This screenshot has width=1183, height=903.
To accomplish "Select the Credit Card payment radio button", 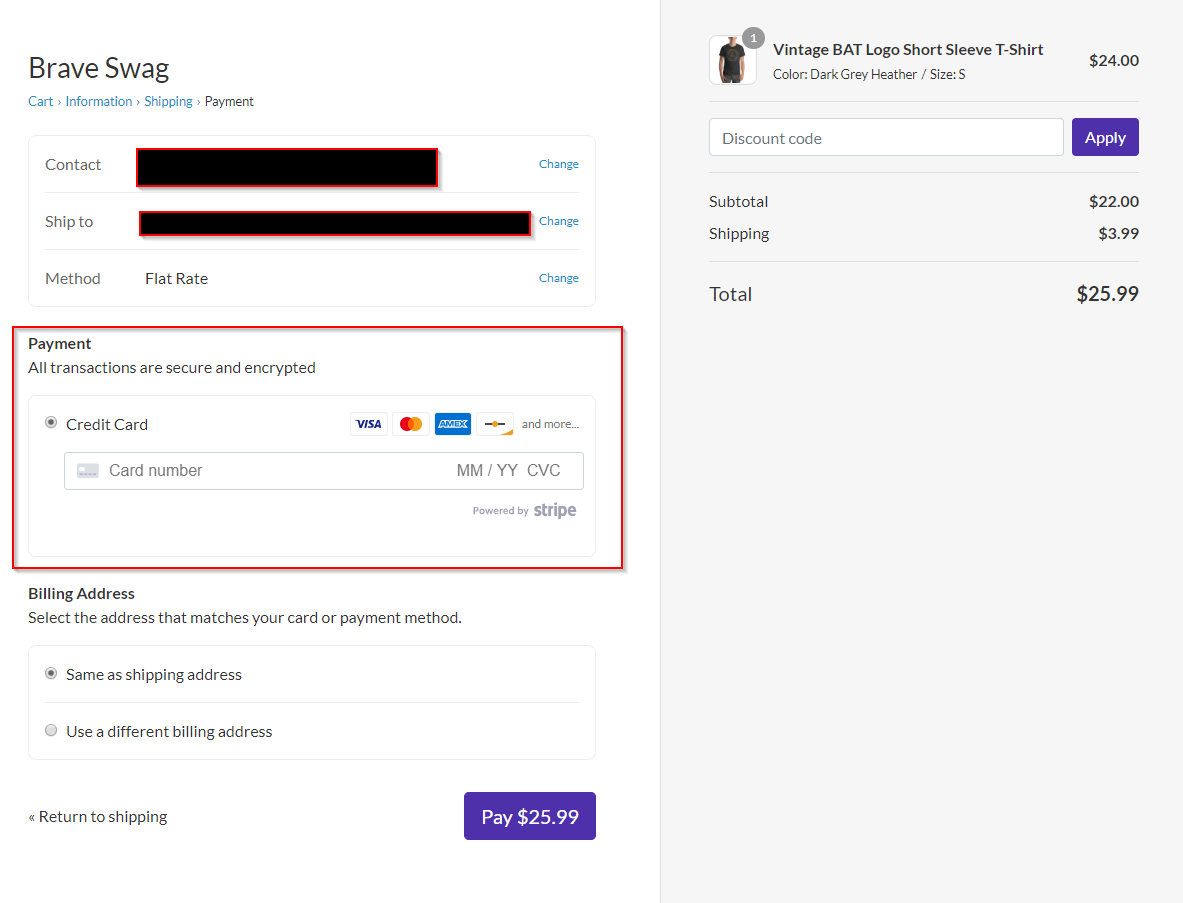I will coord(51,423).
